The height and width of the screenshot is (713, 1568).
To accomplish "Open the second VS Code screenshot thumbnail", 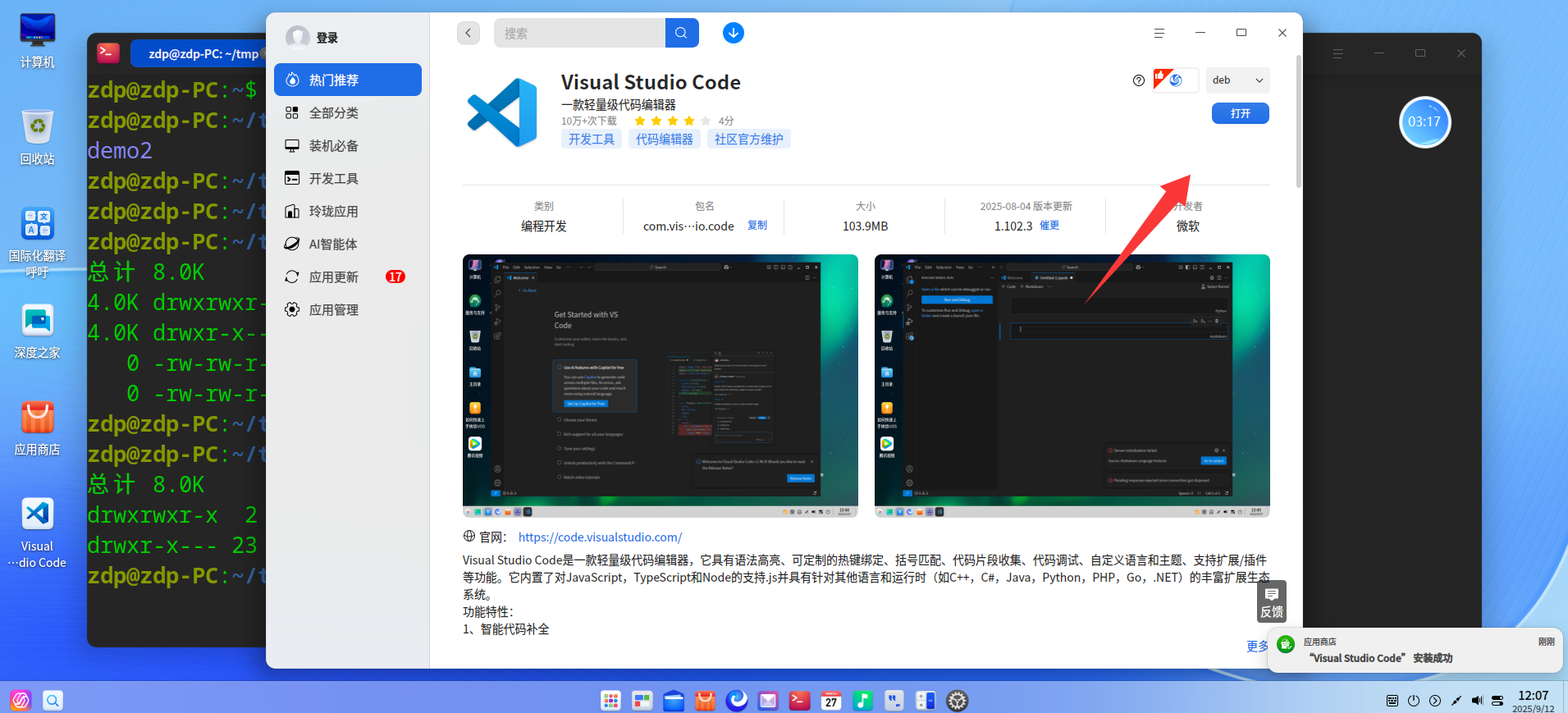I will (x=1072, y=386).
